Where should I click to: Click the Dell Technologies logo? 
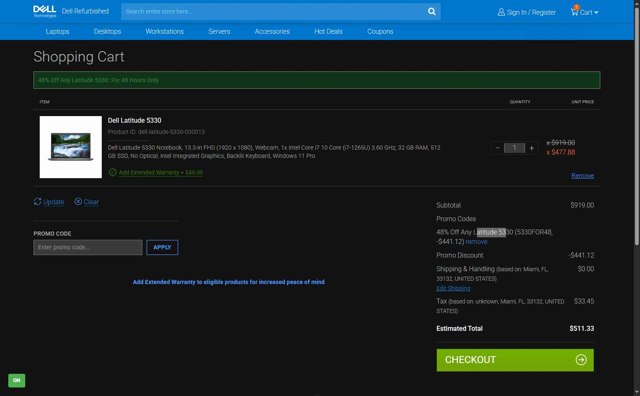44,11
